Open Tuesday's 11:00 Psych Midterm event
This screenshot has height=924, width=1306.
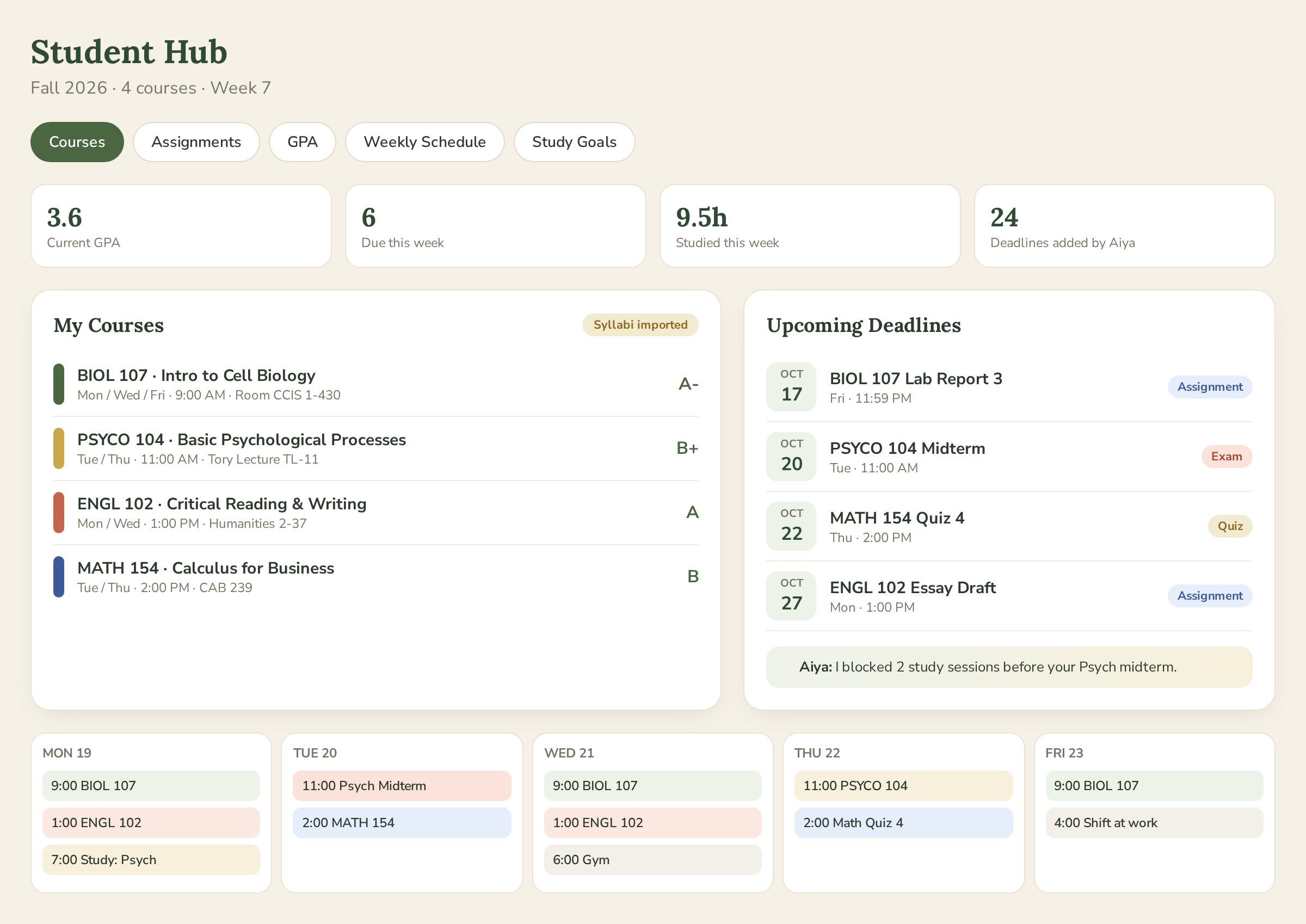(x=402, y=786)
